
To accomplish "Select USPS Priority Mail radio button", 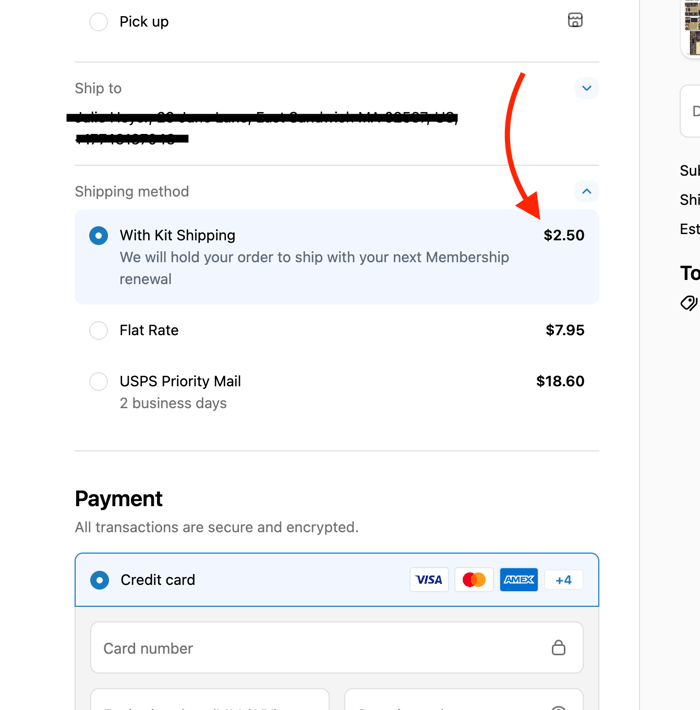I will pos(98,381).
